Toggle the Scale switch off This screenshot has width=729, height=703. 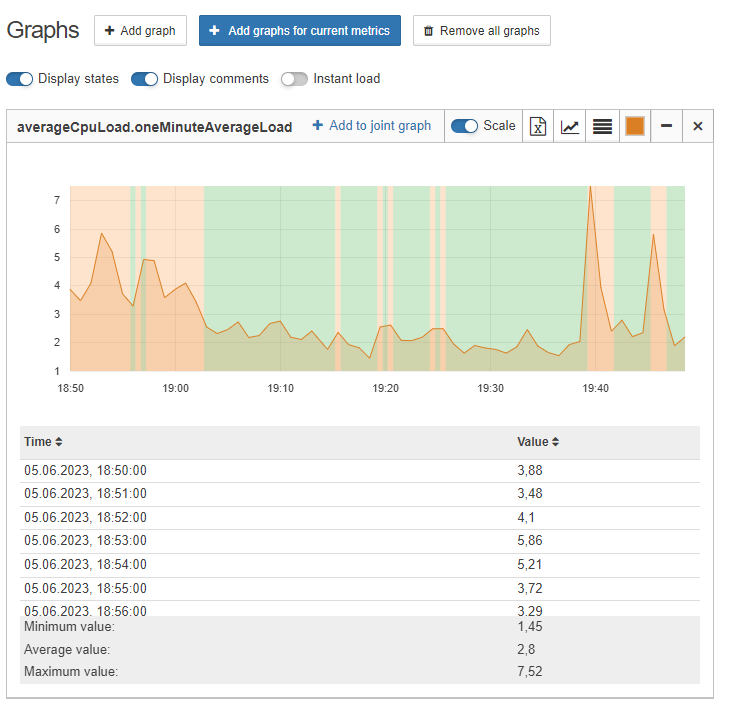coord(464,126)
